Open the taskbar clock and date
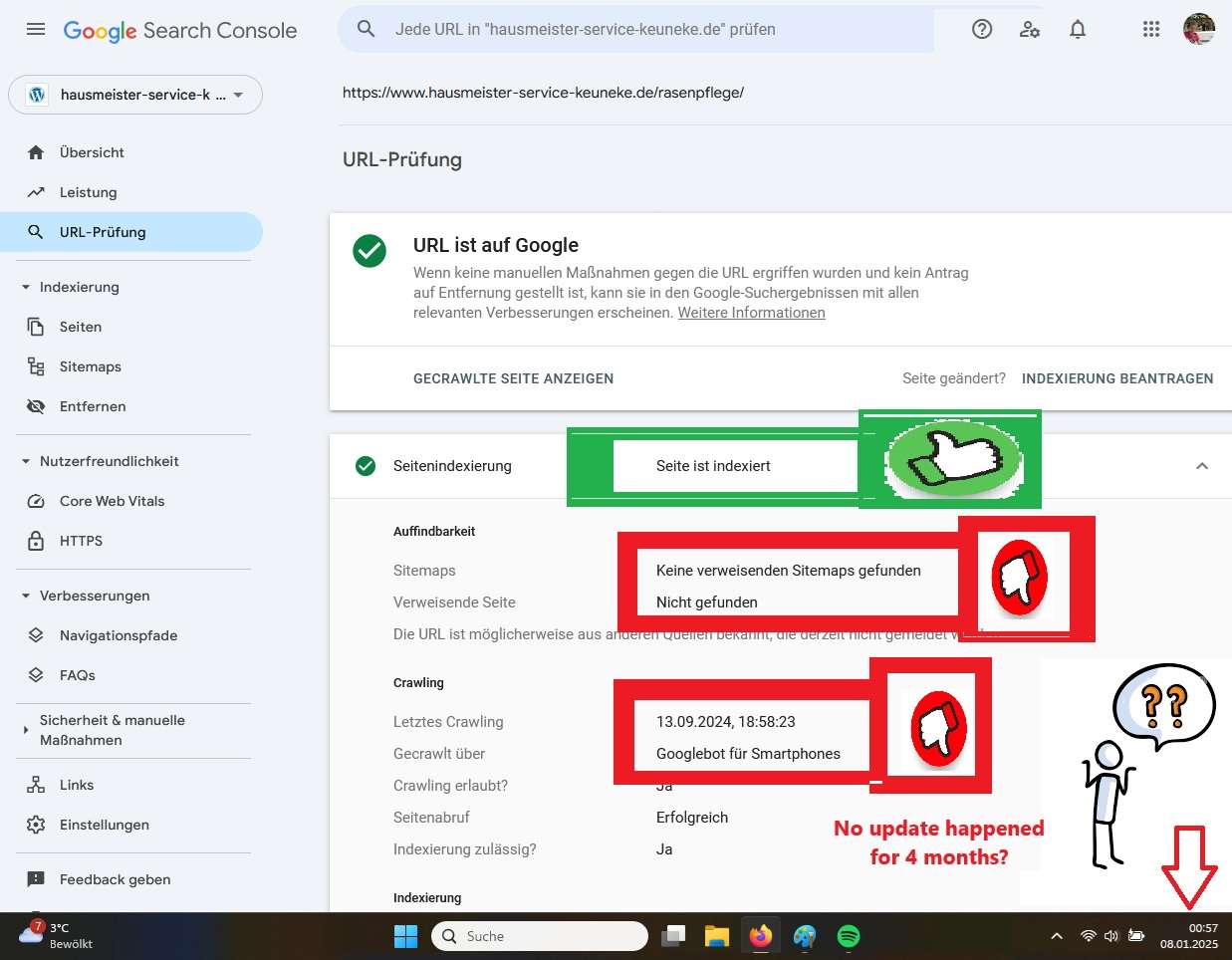The image size is (1232, 960). click(1189, 936)
